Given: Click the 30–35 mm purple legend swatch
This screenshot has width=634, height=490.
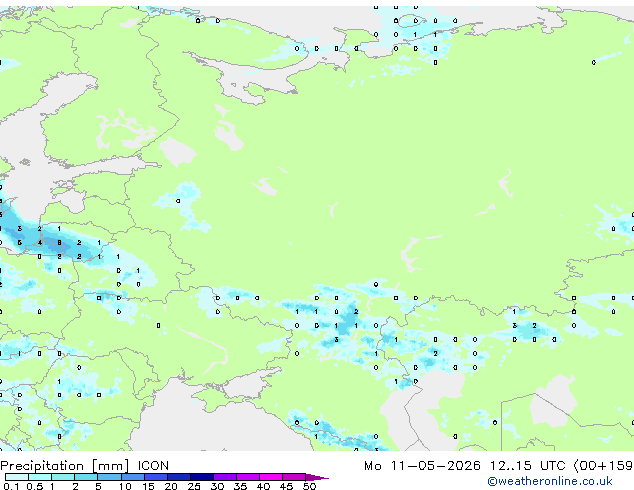Looking at the screenshot, I should pos(225,477).
